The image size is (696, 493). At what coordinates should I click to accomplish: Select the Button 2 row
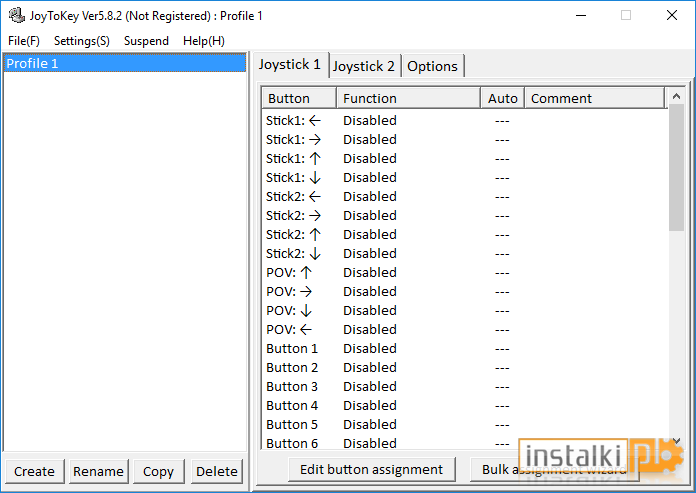click(x=464, y=367)
